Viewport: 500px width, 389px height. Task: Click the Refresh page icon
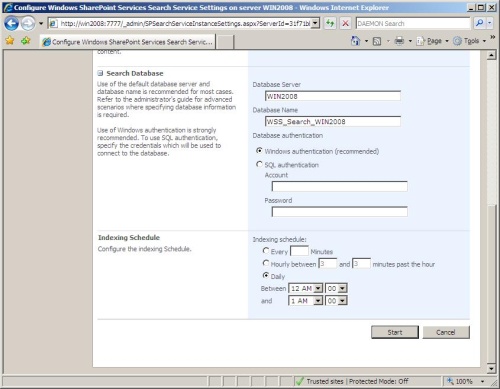(x=330, y=23)
